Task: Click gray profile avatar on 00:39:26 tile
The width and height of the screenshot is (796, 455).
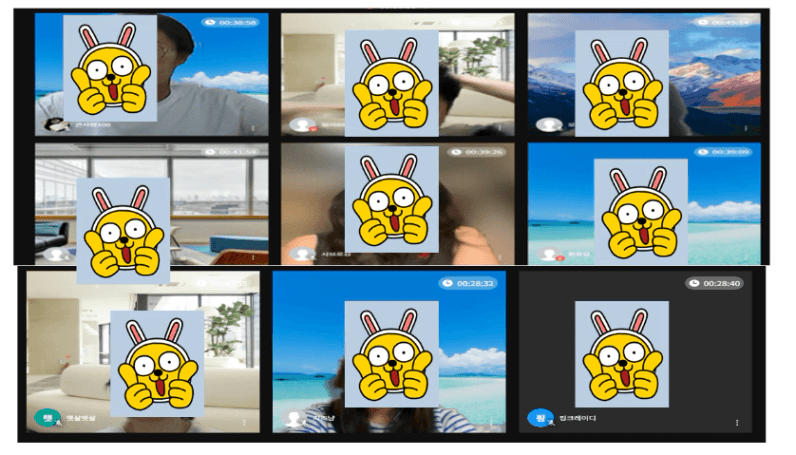Action: (303, 254)
